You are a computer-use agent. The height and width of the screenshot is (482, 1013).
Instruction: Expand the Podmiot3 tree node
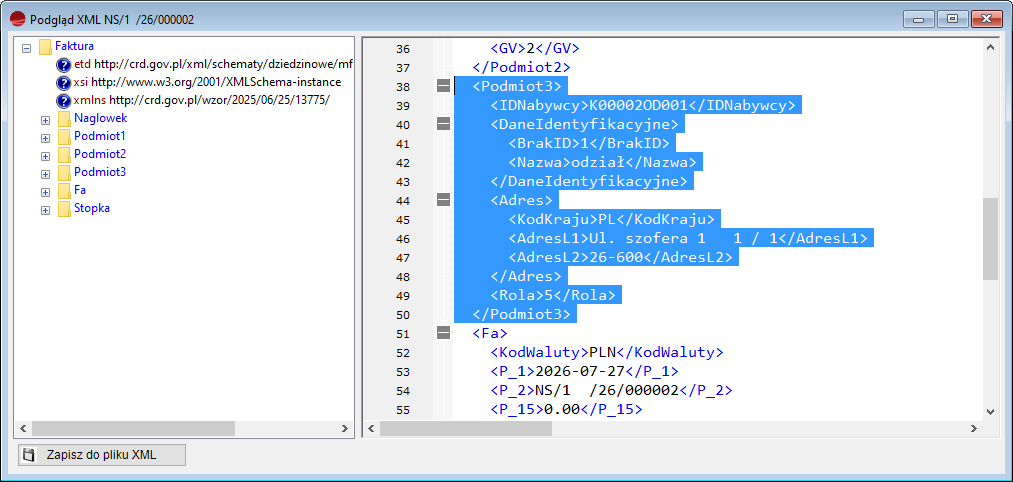click(45, 174)
